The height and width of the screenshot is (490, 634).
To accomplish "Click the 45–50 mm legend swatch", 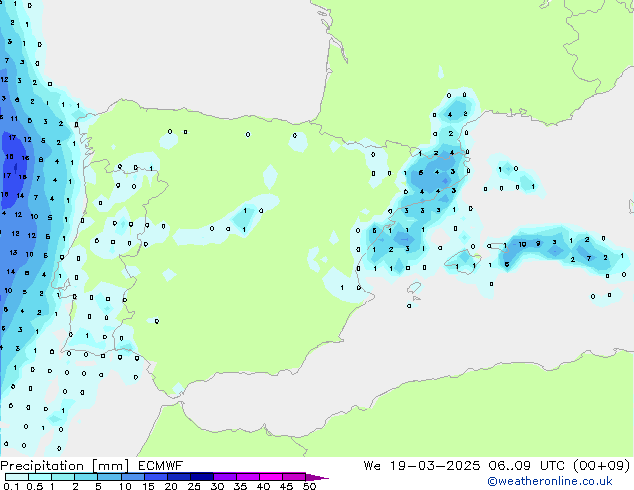I will point(294,477).
